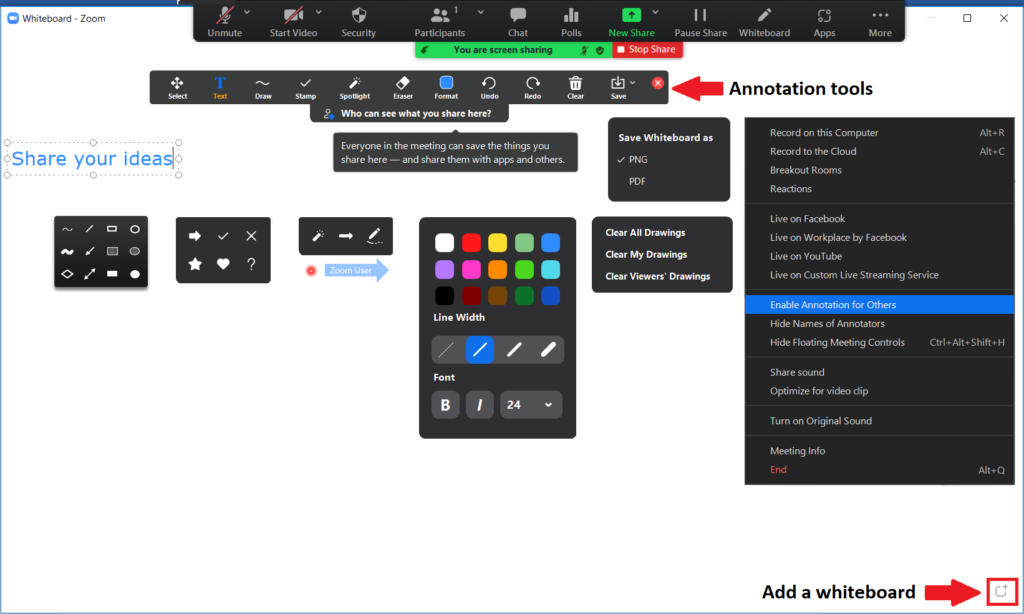Close the annotation toolbar with red X
This screenshot has height=614, width=1024.
click(658, 83)
